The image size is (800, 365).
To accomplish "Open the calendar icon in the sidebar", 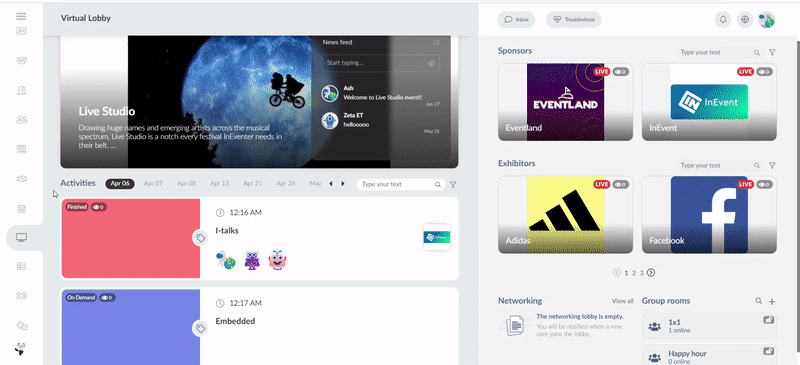I will (21, 209).
